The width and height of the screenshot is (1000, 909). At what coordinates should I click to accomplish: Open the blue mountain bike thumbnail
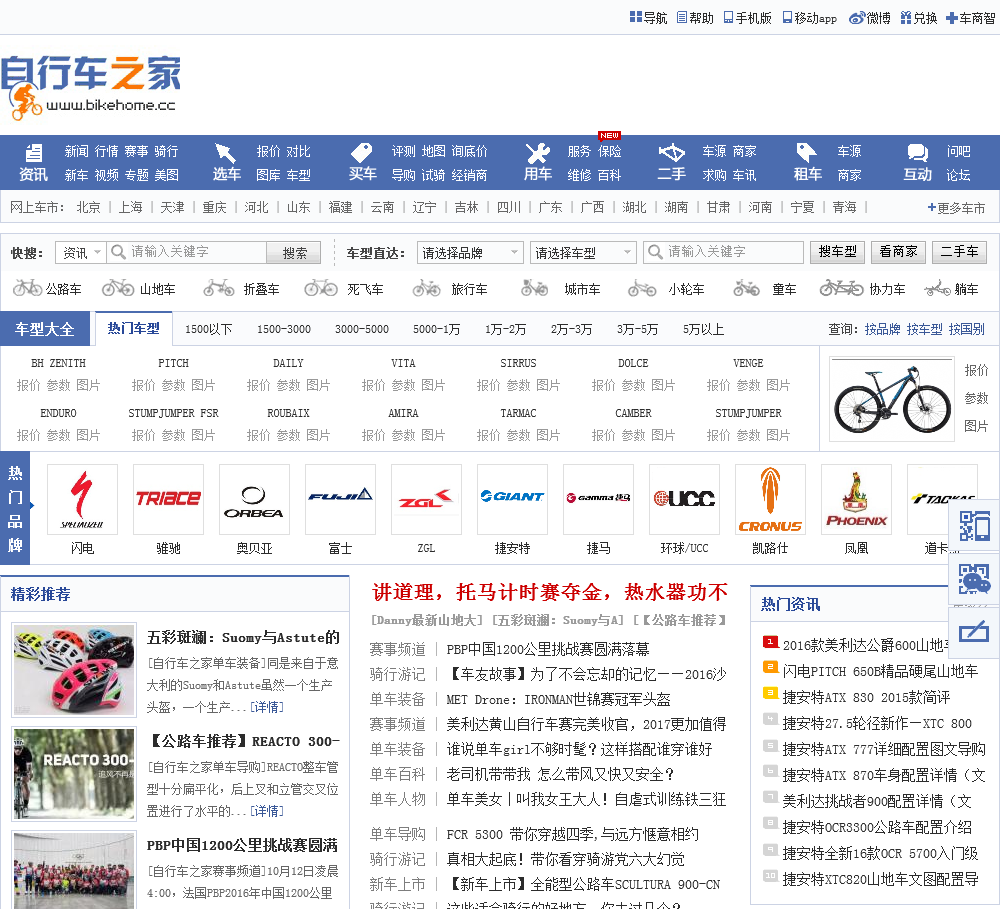click(892, 399)
